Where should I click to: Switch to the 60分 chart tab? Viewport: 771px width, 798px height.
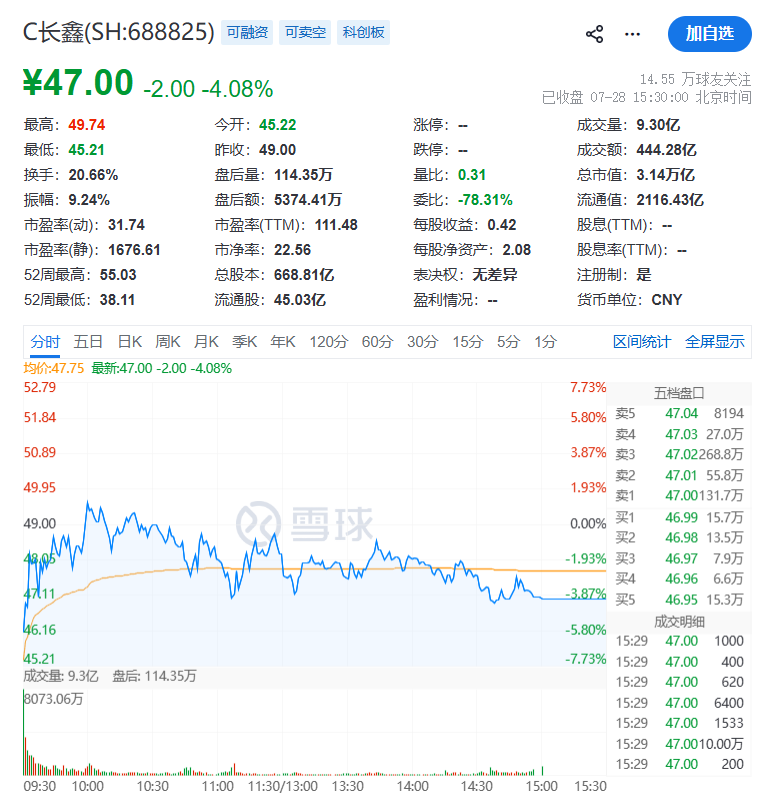(377, 341)
